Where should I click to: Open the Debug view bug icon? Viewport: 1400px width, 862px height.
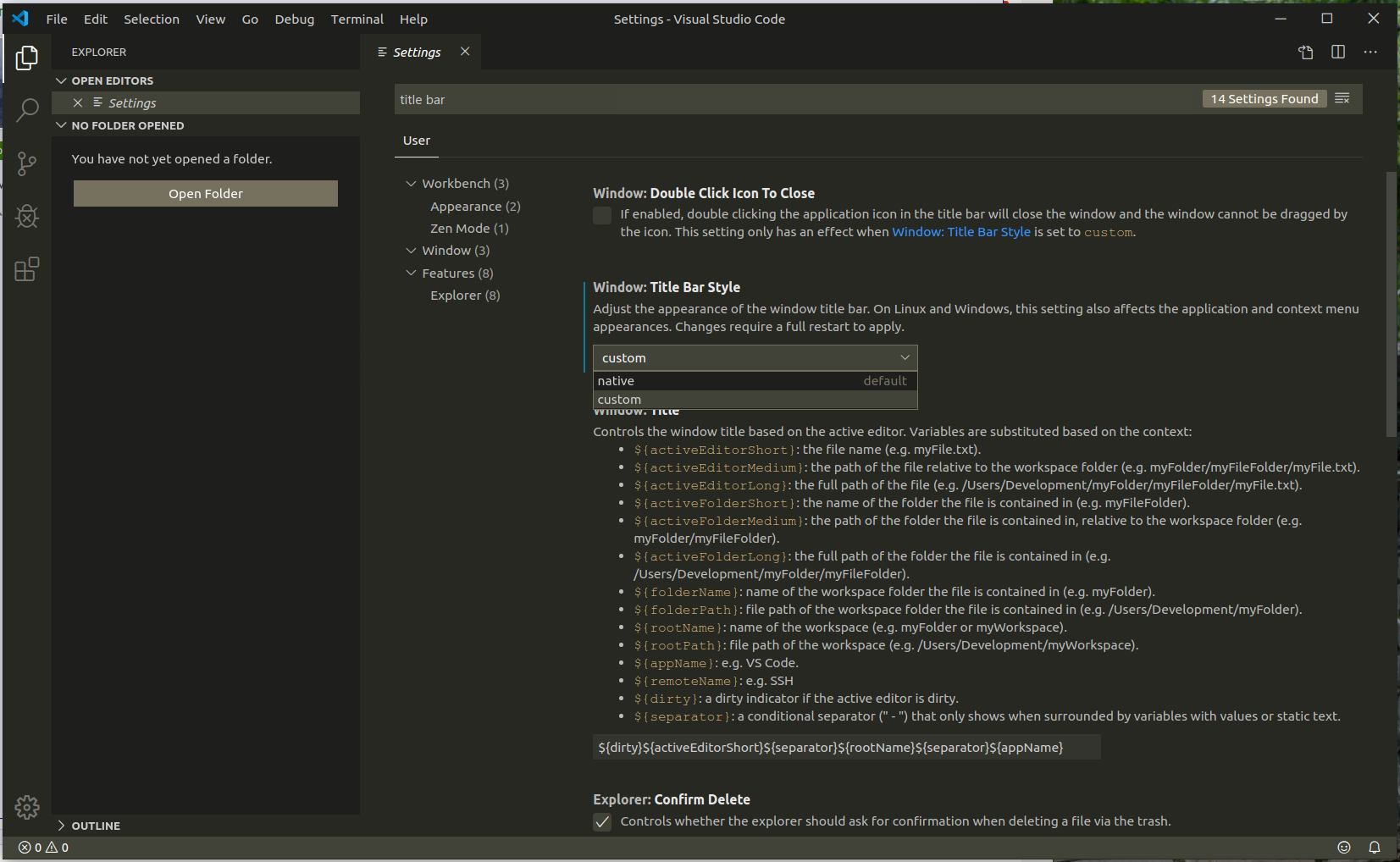[26, 217]
